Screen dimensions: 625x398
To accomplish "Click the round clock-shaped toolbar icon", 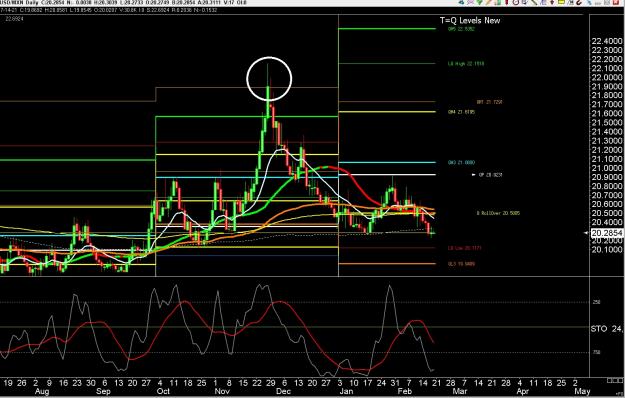I will pyautogui.click(x=516, y=2).
